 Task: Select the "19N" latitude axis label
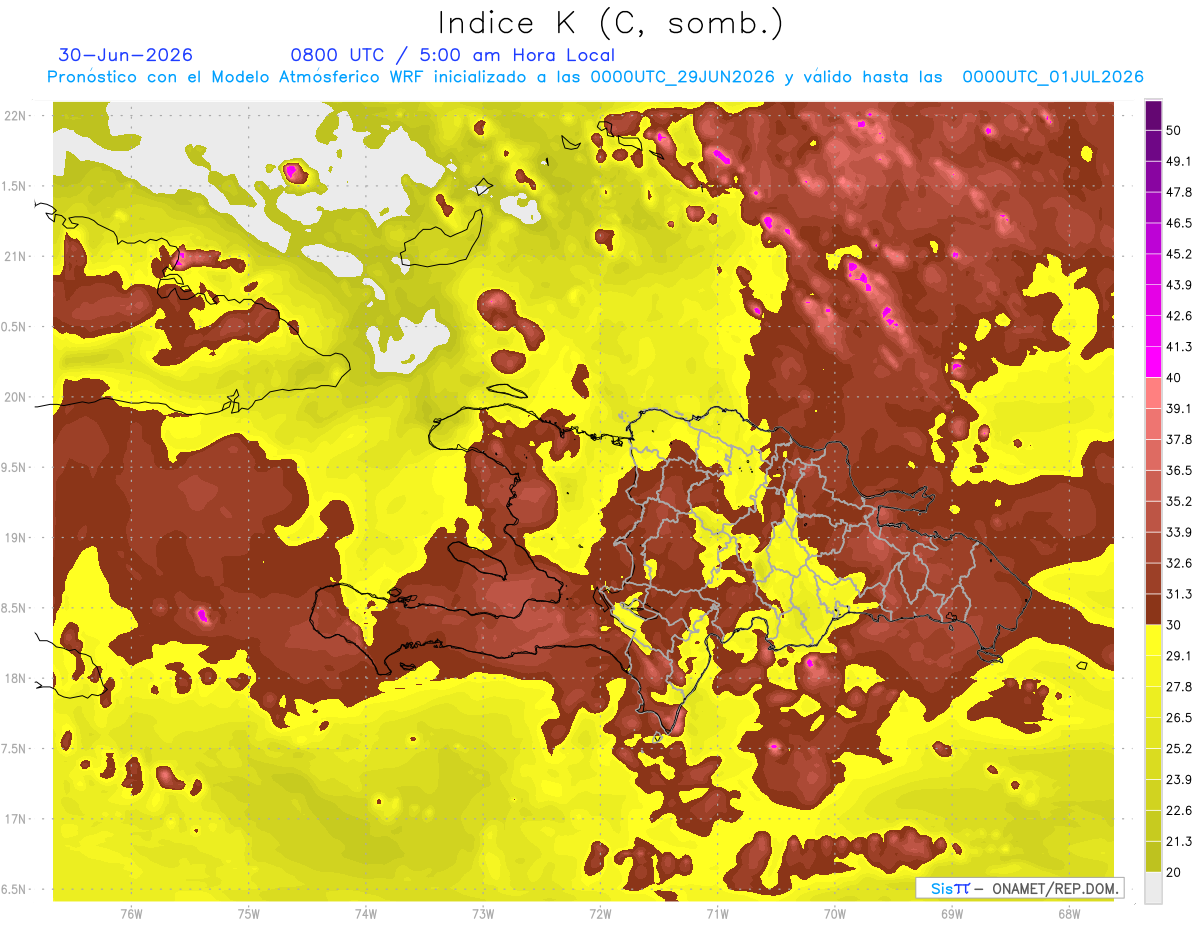click(17, 538)
